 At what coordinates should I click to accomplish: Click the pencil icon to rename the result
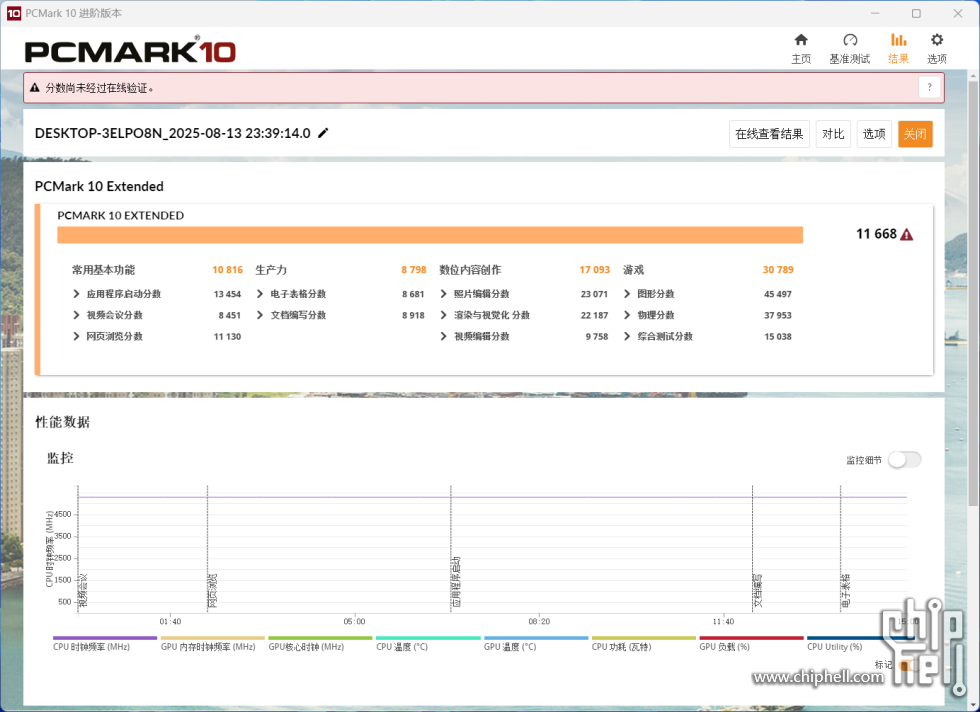[323, 133]
